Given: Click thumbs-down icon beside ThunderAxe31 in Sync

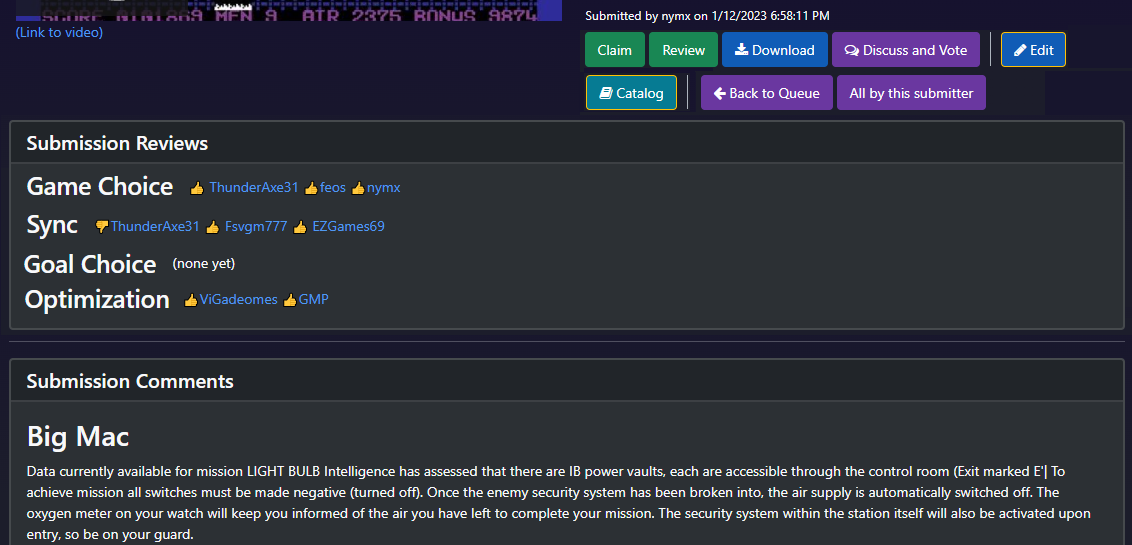Looking at the screenshot, I should pos(102,227).
